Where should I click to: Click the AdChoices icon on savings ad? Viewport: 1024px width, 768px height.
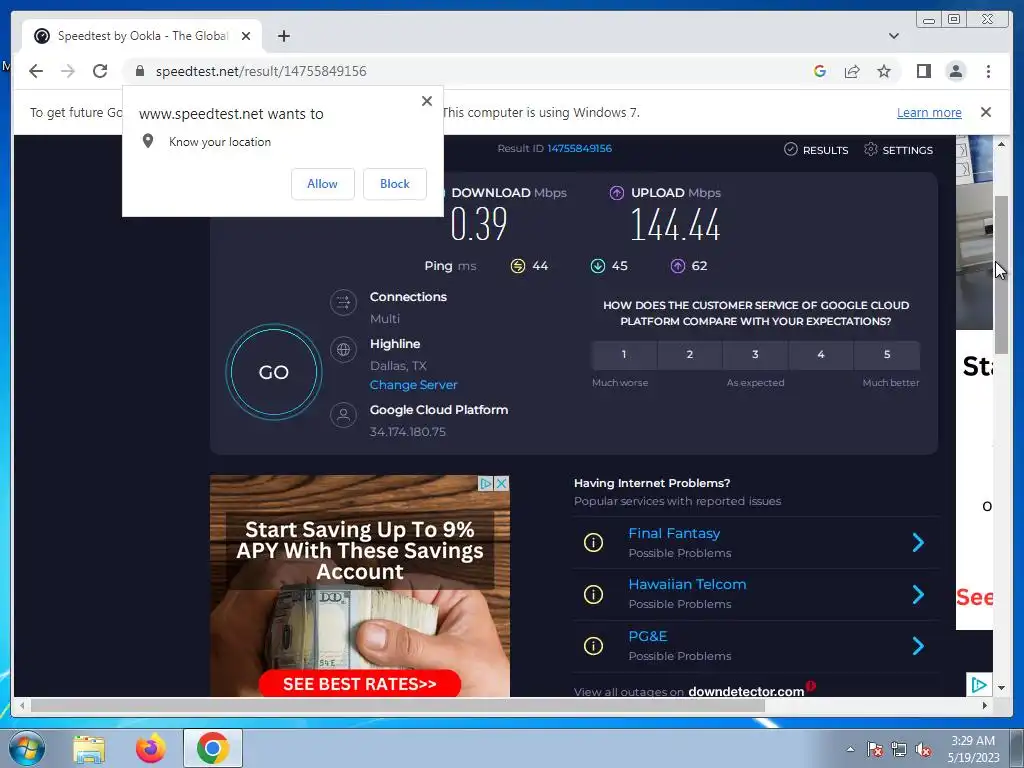click(x=486, y=483)
